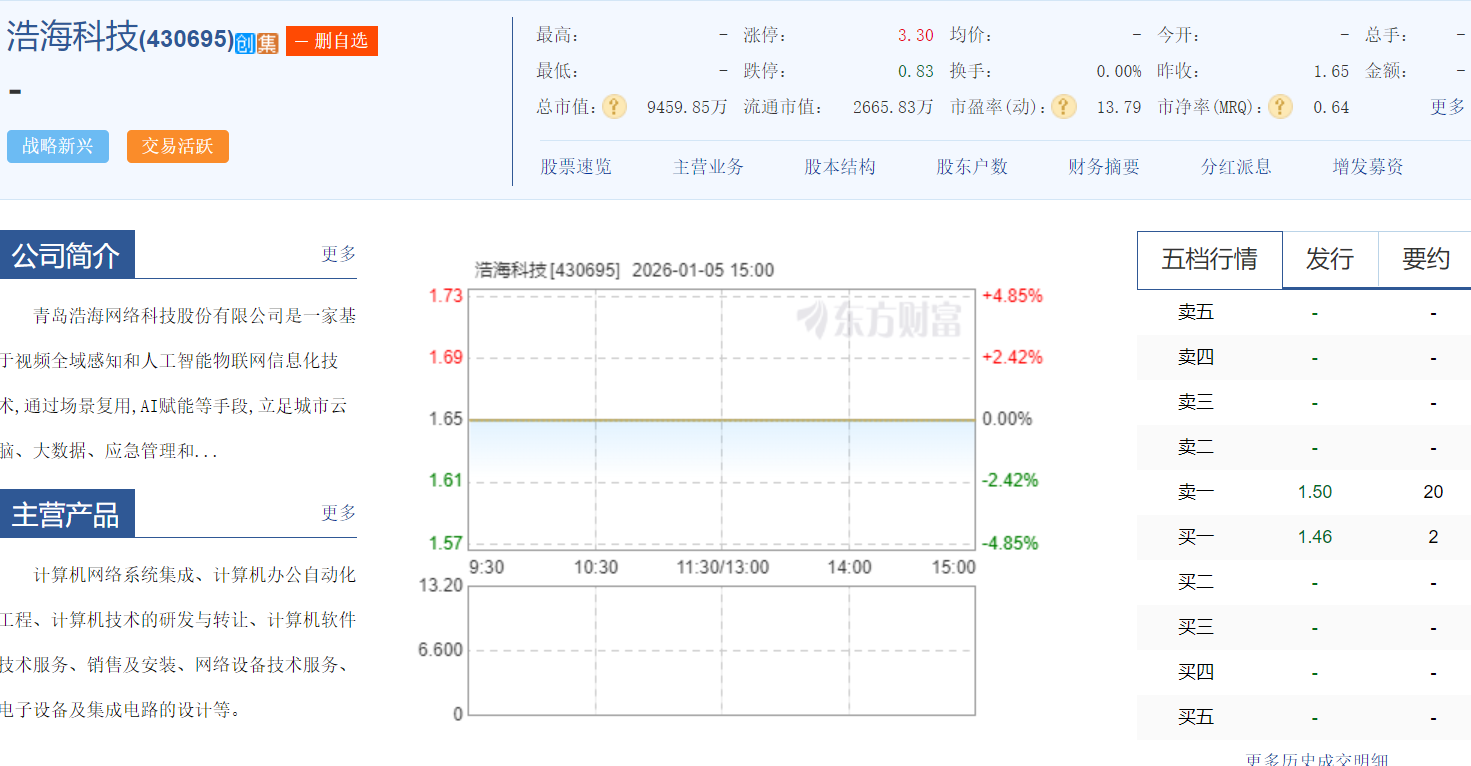Go to 财务摘要 section

click(x=1104, y=167)
